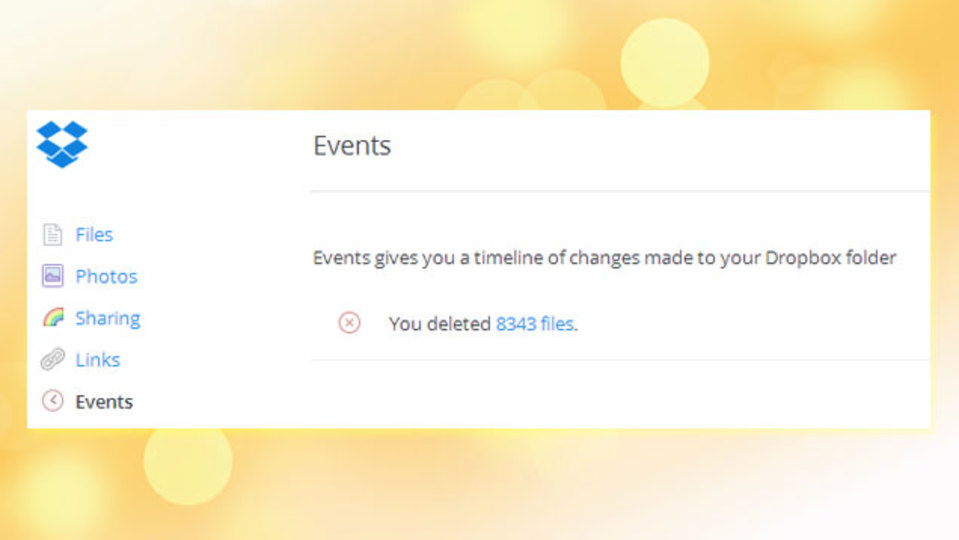Click the red X deleted-event icon
Image resolution: width=959 pixels, height=540 pixels.
[349, 322]
